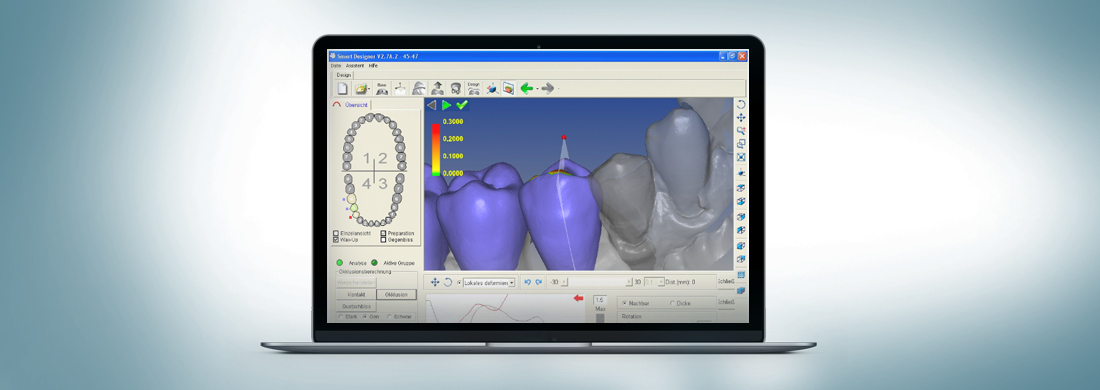The image size is (1100, 390).
Task: Click the green checkmark confirm icon
Action: coord(462,105)
